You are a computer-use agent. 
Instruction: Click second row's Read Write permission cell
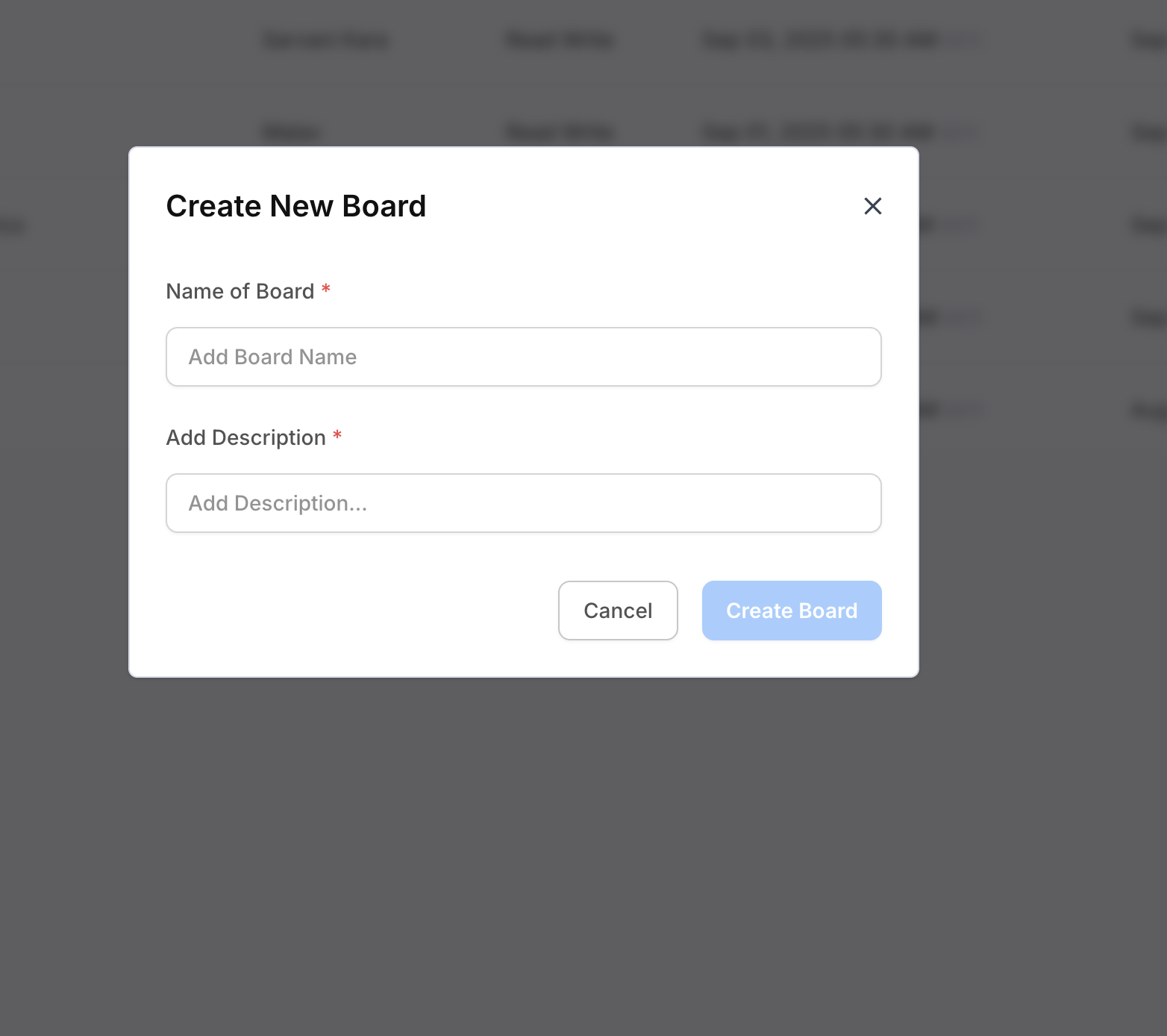pos(560,133)
